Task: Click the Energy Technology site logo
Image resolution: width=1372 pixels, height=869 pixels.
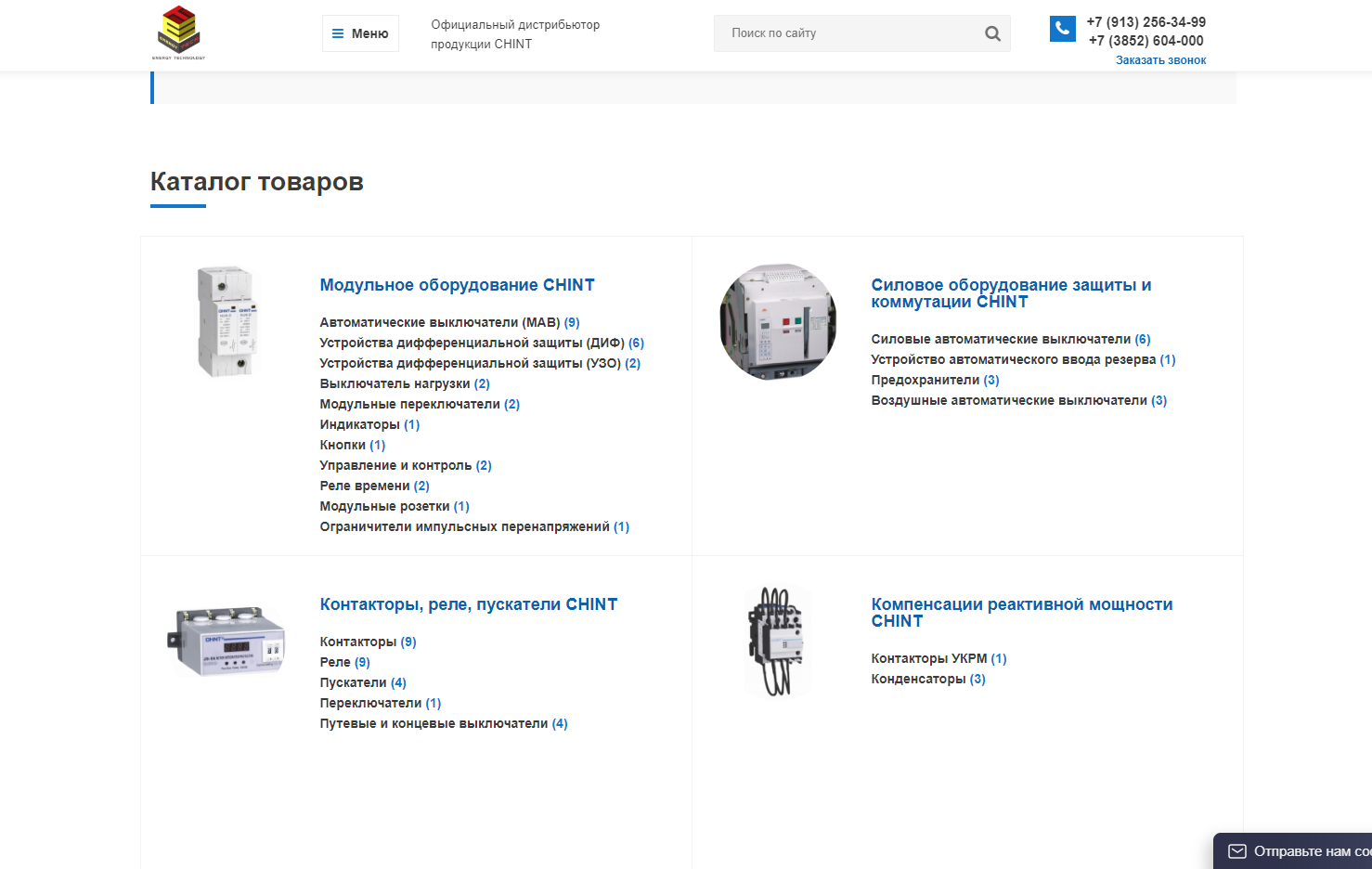Action: click(x=178, y=33)
